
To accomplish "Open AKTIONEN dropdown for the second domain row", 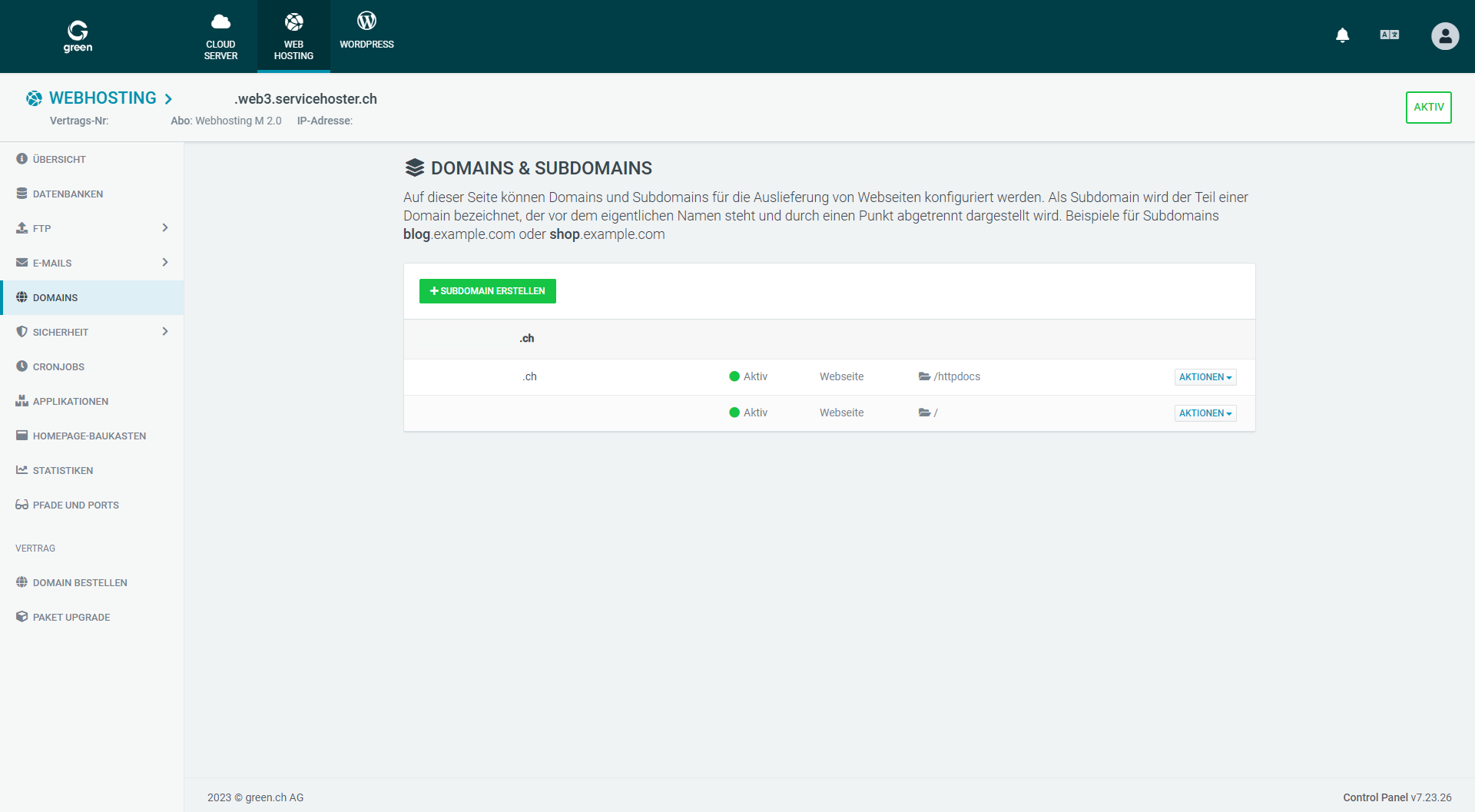I will (x=1205, y=413).
